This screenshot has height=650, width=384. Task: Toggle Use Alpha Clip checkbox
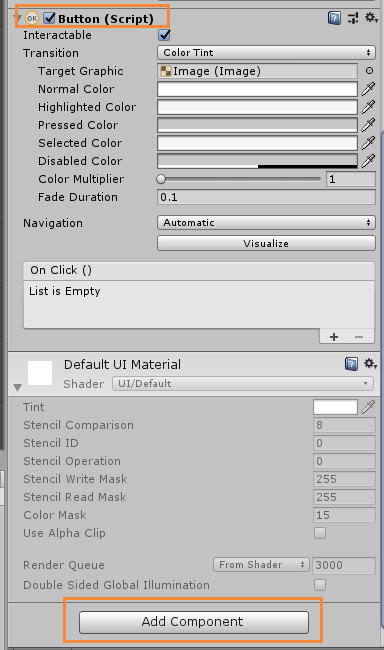[320, 533]
